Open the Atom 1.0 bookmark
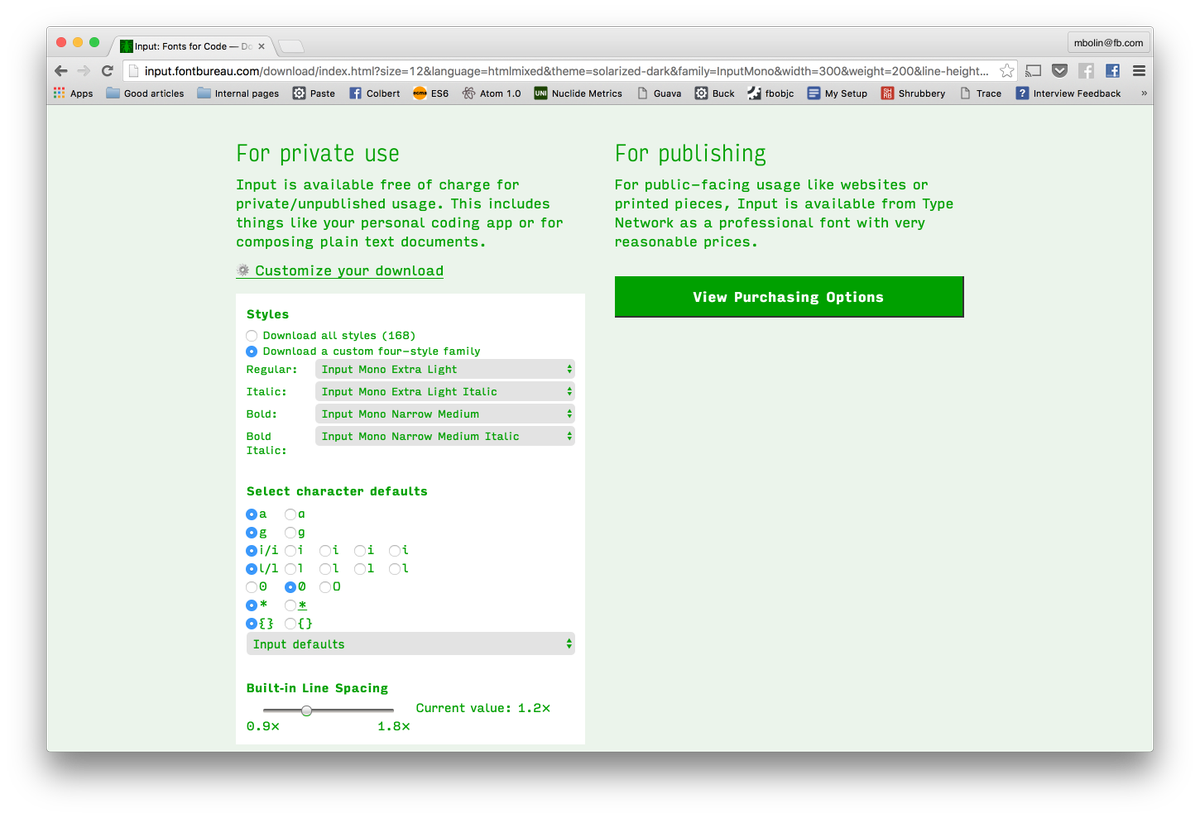Screen dimensions: 1200x818 (491, 93)
